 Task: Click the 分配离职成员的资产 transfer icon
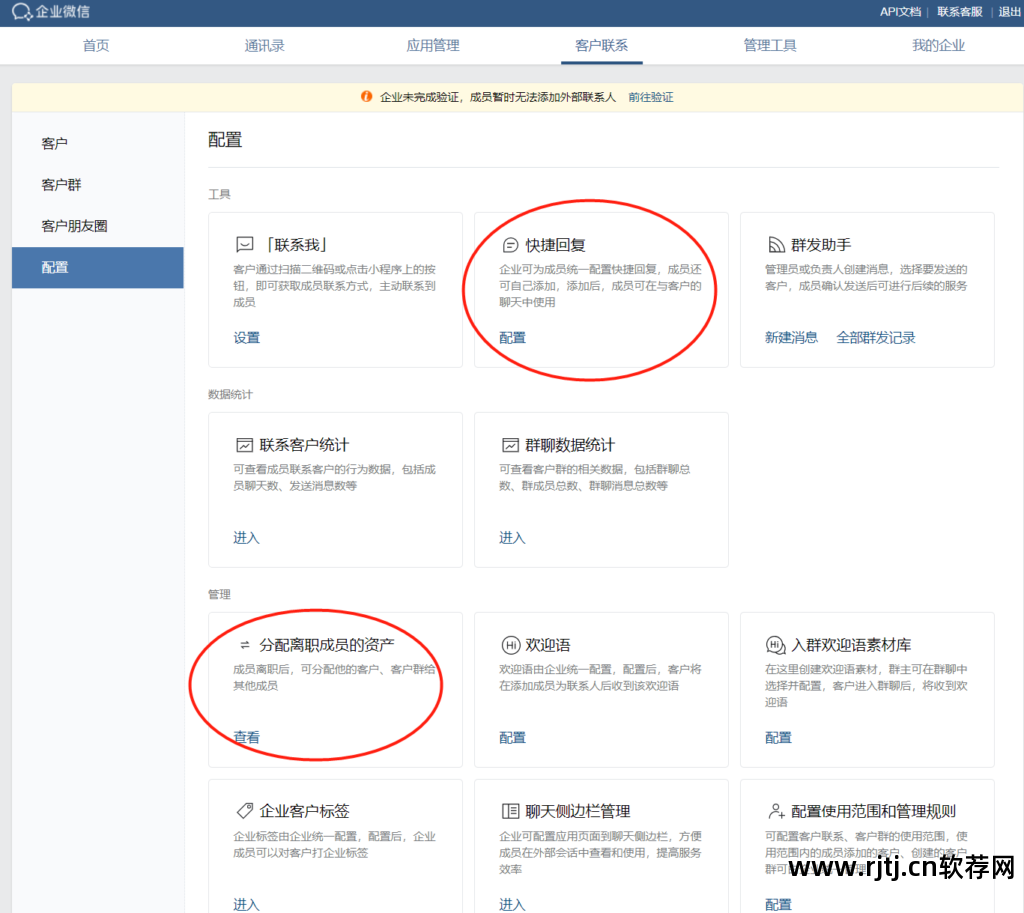[245, 644]
